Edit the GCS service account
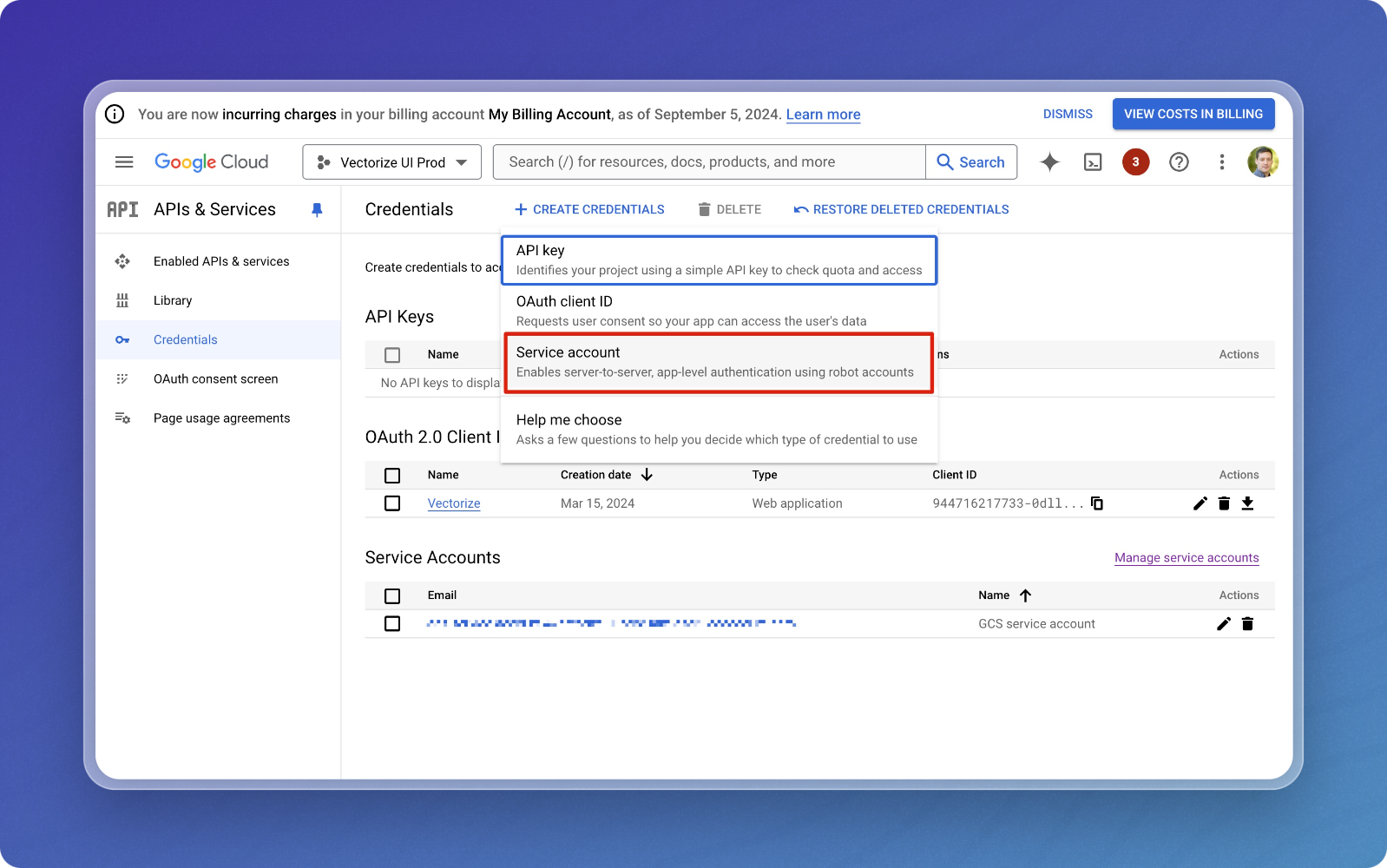Viewport: 1387px width, 868px height. (x=1224, y=624)
